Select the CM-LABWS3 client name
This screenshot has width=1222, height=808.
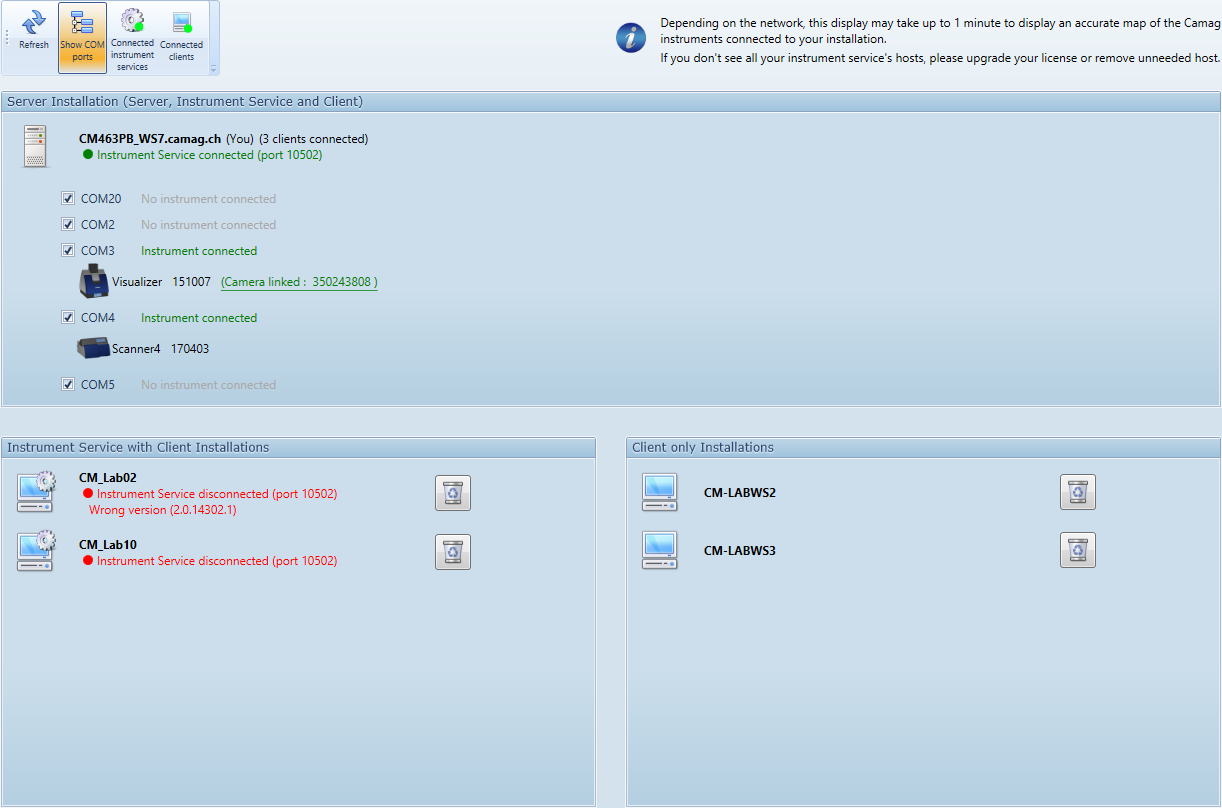[740, 551]
